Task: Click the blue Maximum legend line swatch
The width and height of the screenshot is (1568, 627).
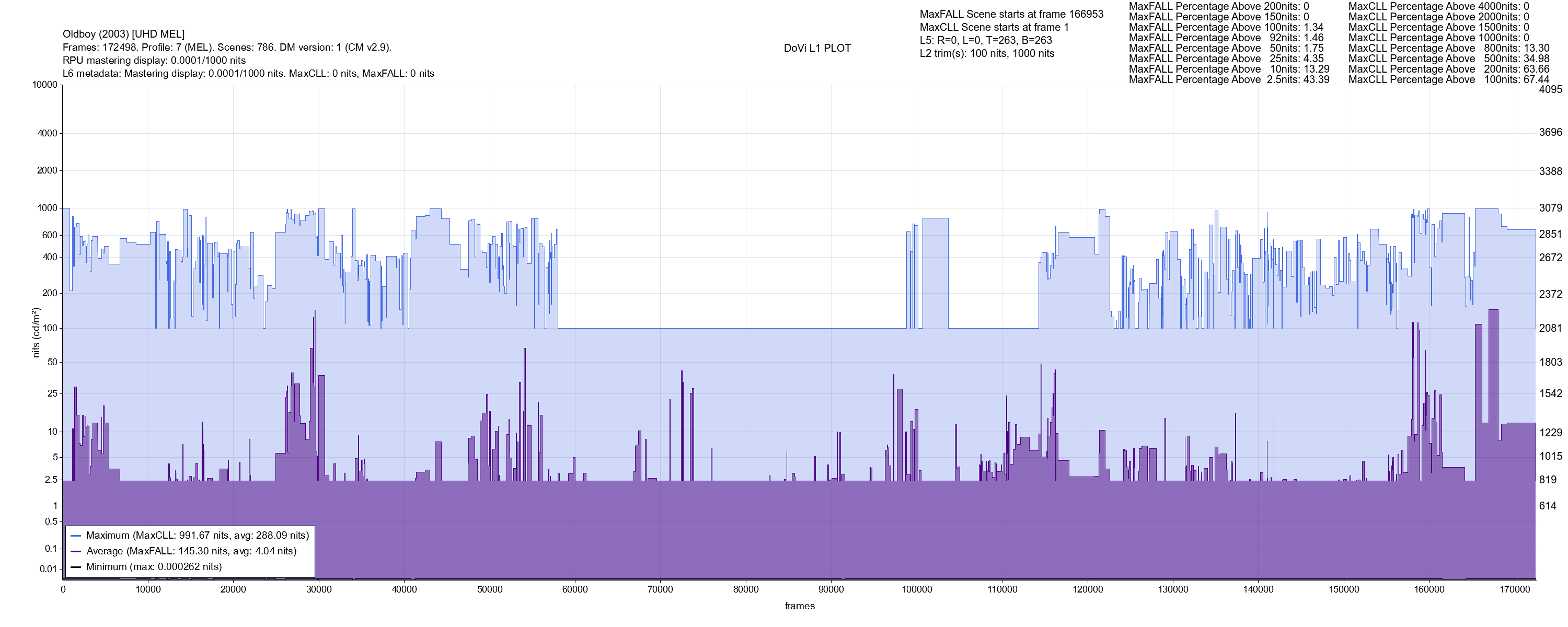Action: tap(75, 536)
